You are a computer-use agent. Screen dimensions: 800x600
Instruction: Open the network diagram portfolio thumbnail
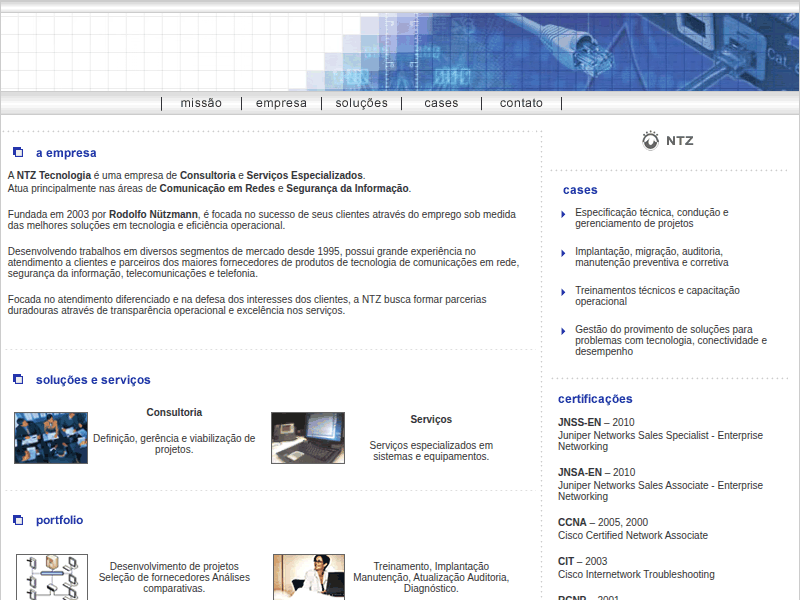point(52,577)
